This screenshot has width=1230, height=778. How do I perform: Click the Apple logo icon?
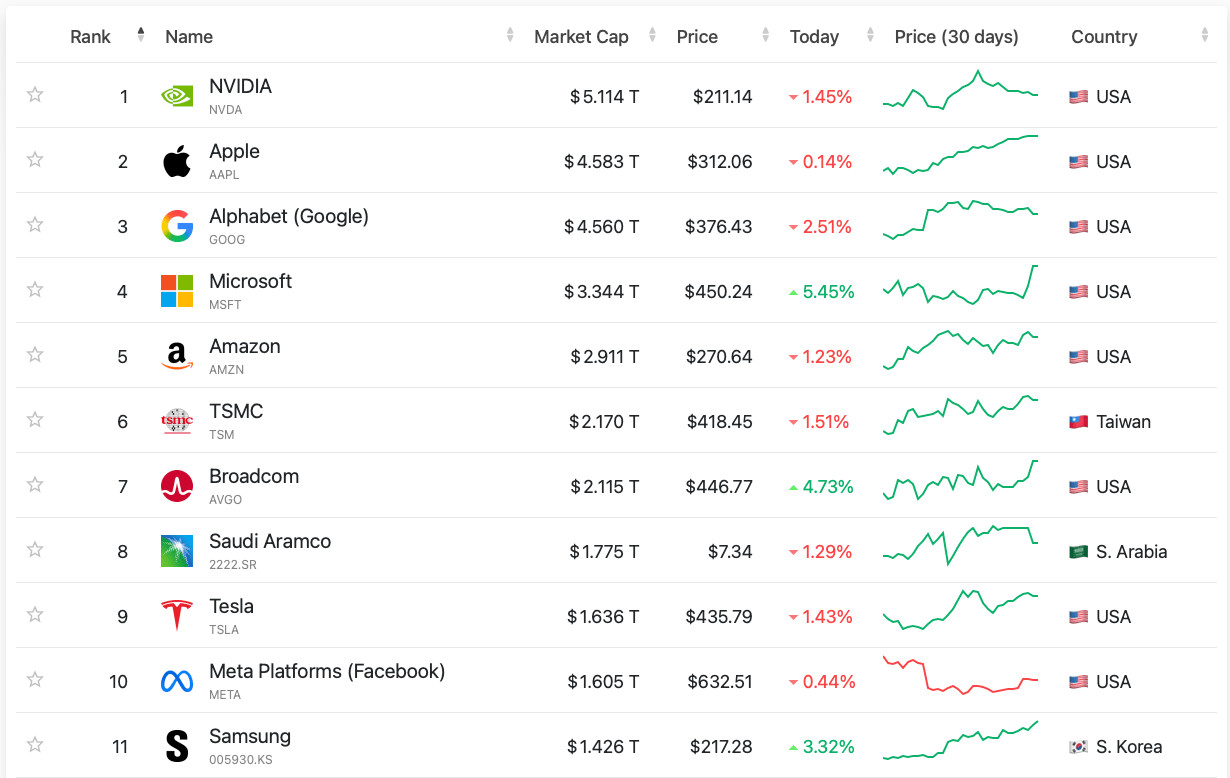coord(177,161)
